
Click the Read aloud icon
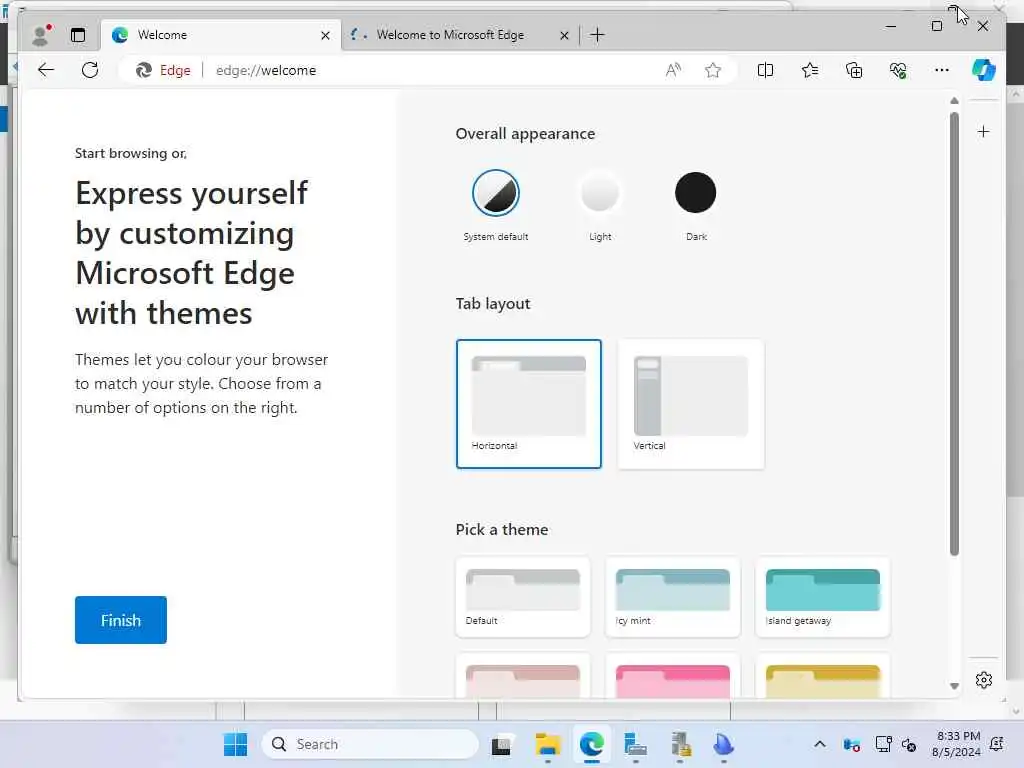(673, 70)
